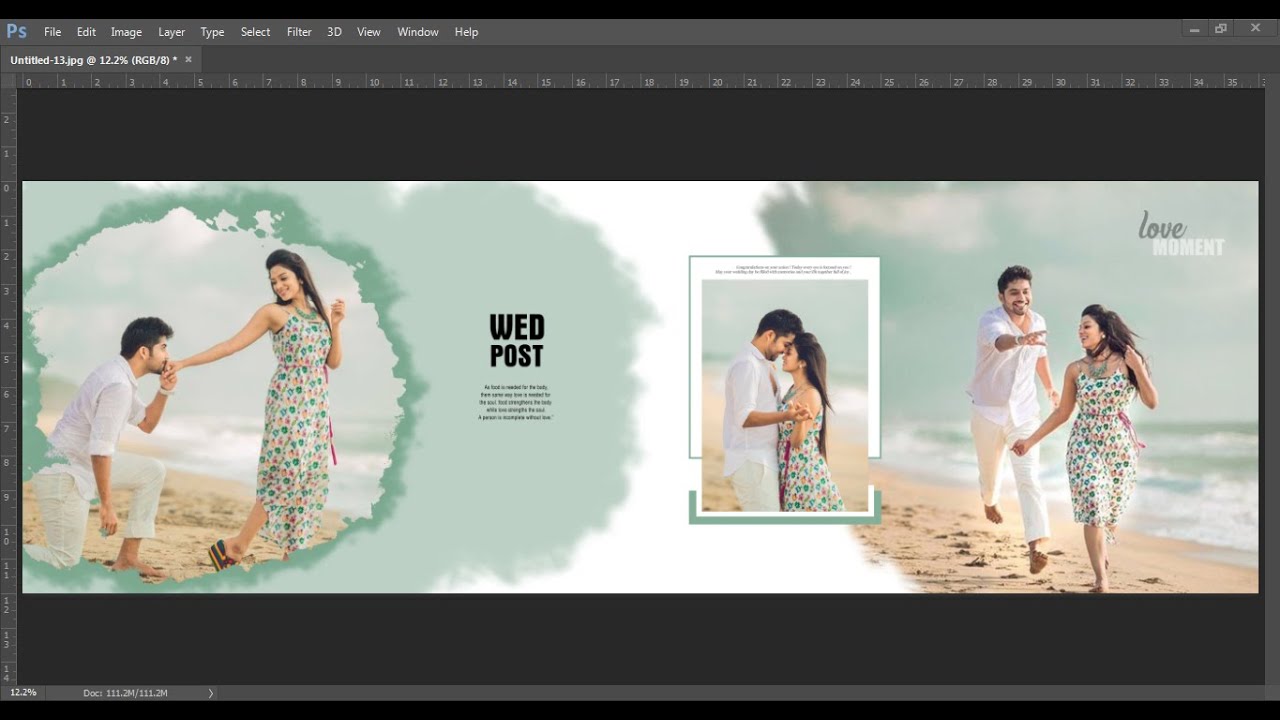The image size is (1280, 720).
Task: Open the Image menu
Action: pyautogui.click(x=126, y=32)
